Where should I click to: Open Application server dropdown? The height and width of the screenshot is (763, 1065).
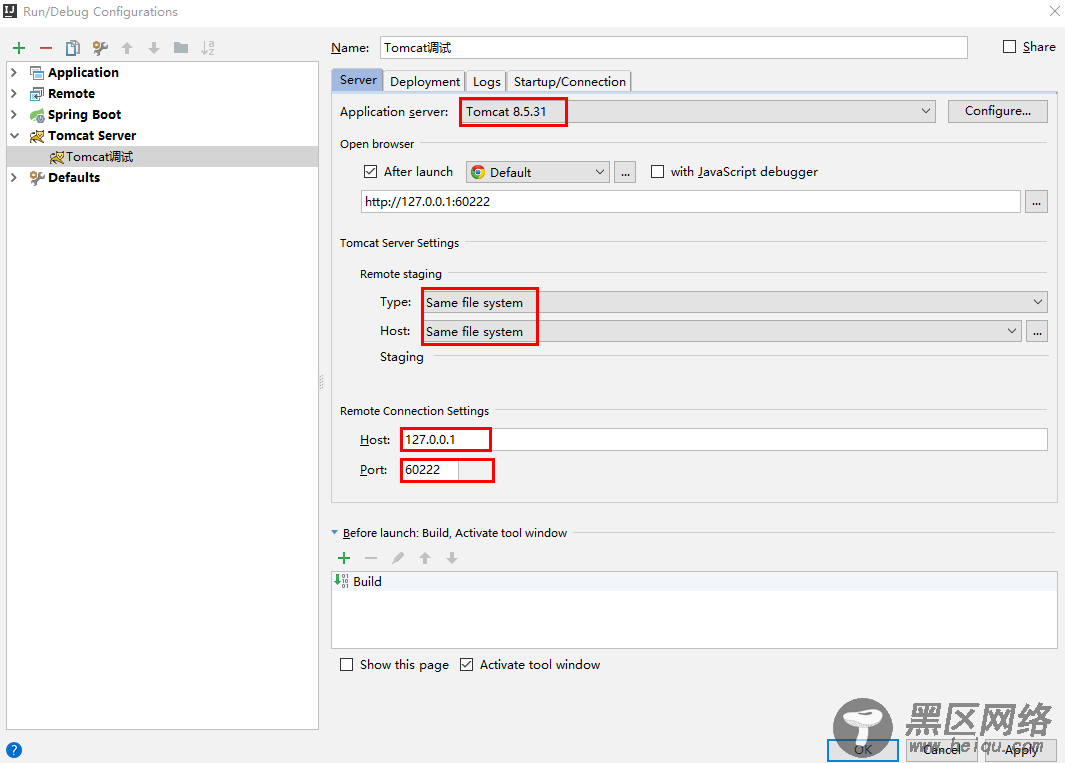698,111
